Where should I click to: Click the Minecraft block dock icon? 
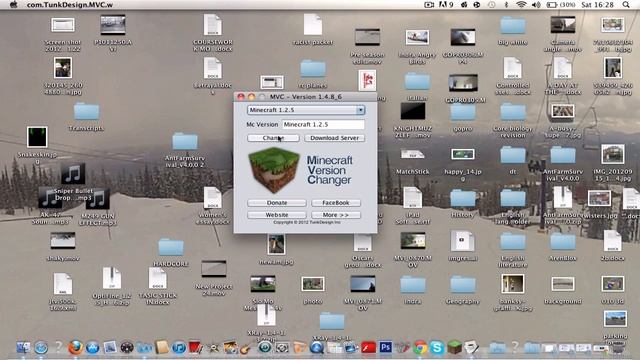coord(454,347)
